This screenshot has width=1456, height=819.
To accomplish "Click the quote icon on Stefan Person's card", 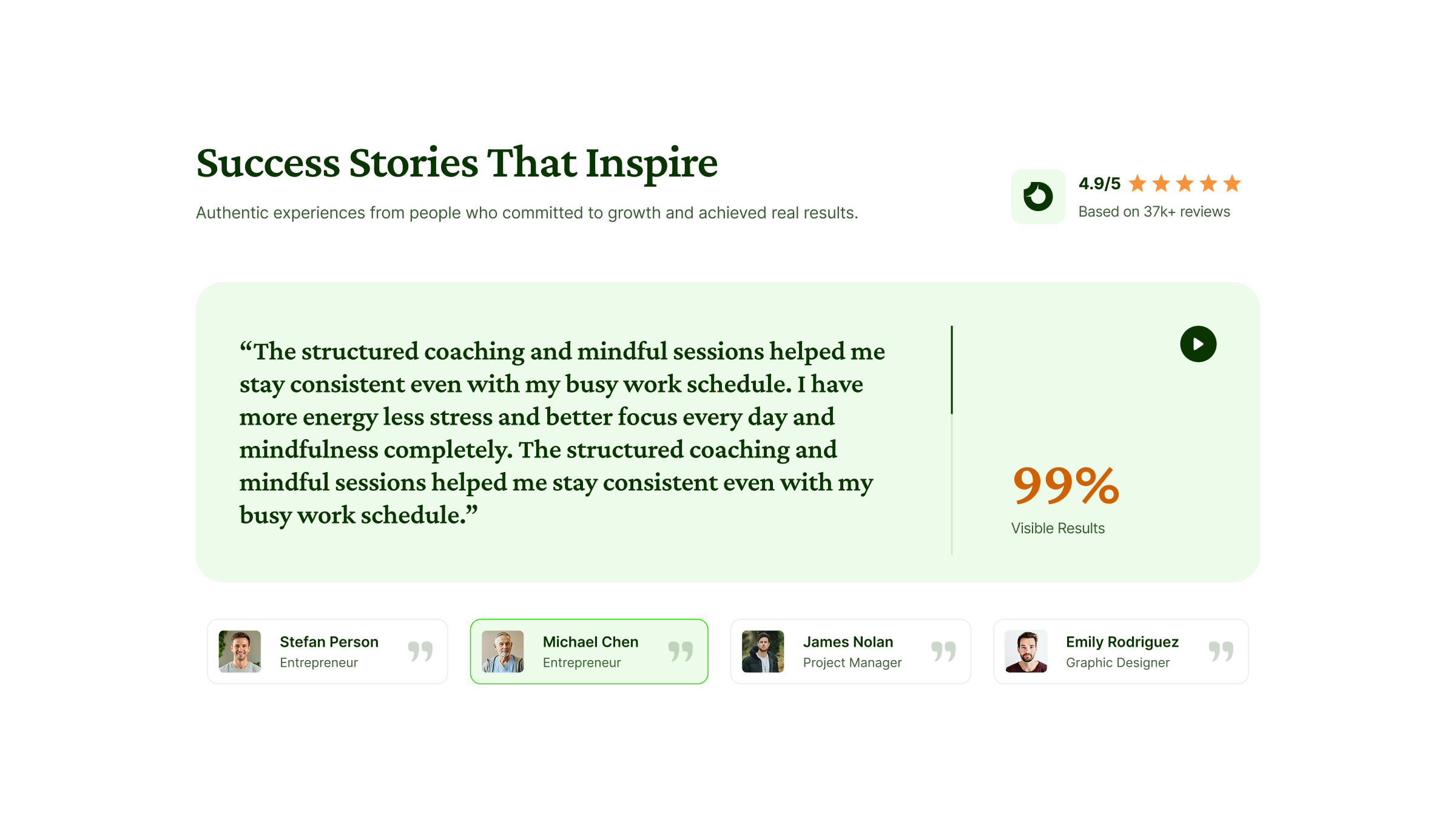I will click(420, 650).
